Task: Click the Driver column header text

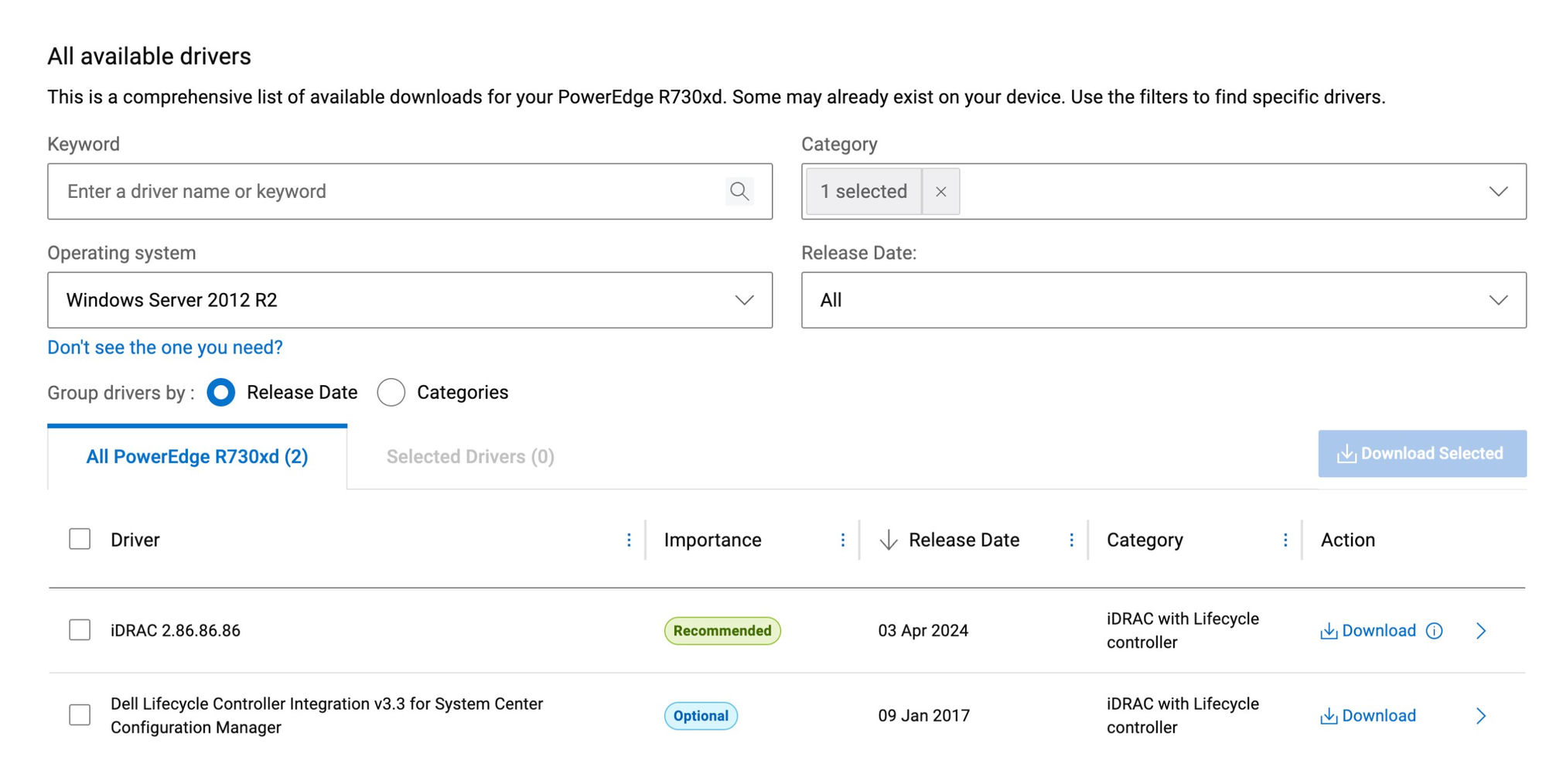Action: coord(135,540)
